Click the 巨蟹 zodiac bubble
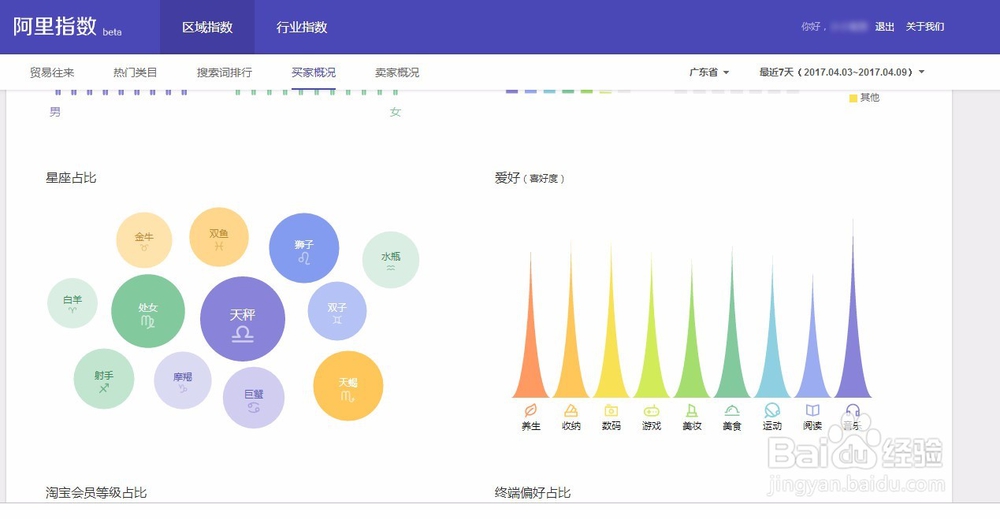The height and width of the screenshot is (519, 1000). 254,398
